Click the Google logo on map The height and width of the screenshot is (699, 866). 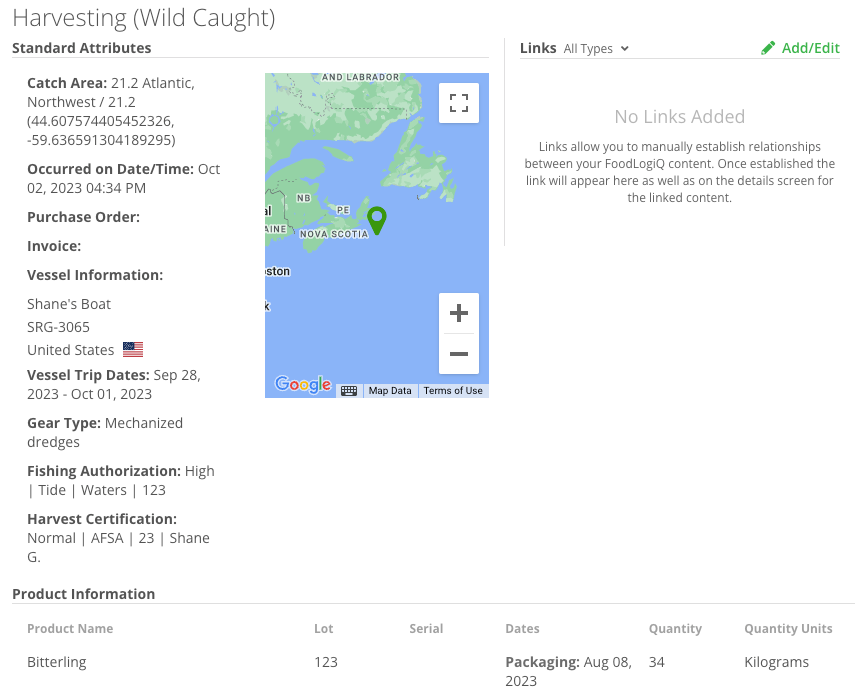303,384
